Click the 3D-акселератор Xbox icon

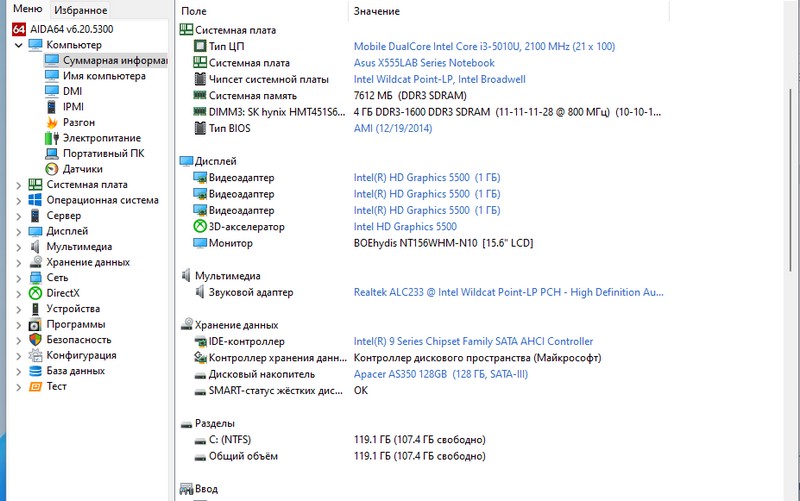pos(200,226)
